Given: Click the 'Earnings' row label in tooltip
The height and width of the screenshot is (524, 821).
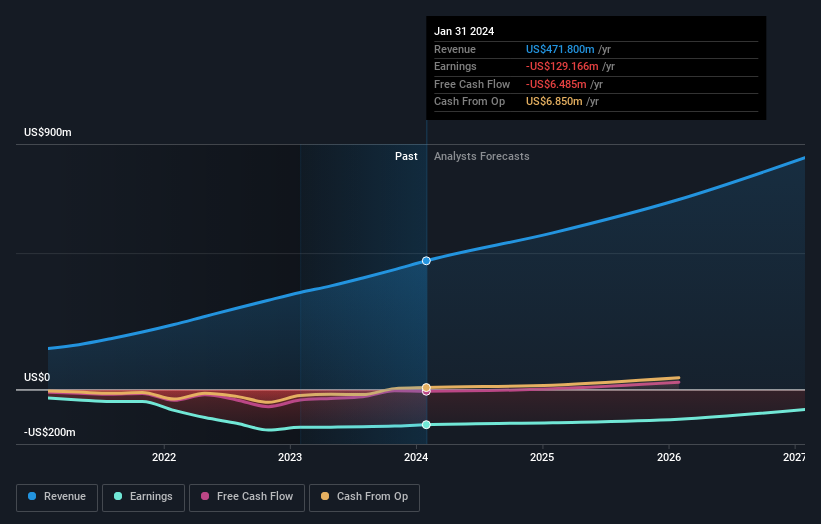Looking at the screenshot, I should coord(455,66).
